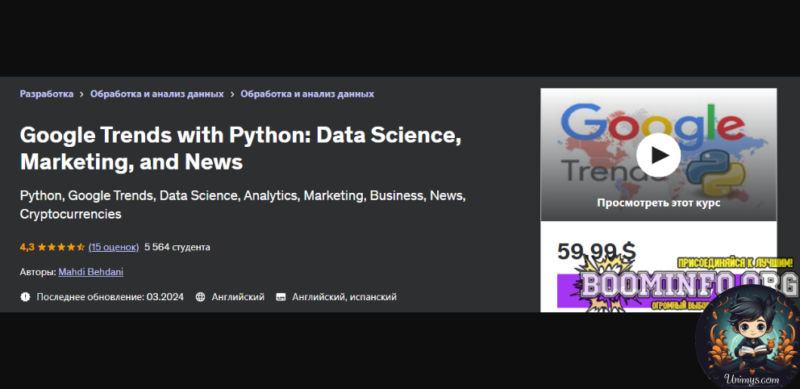800x389 pixels.
Task: Open the last Обработка и анализ данных breadcrumb
Action: point(307,94)
